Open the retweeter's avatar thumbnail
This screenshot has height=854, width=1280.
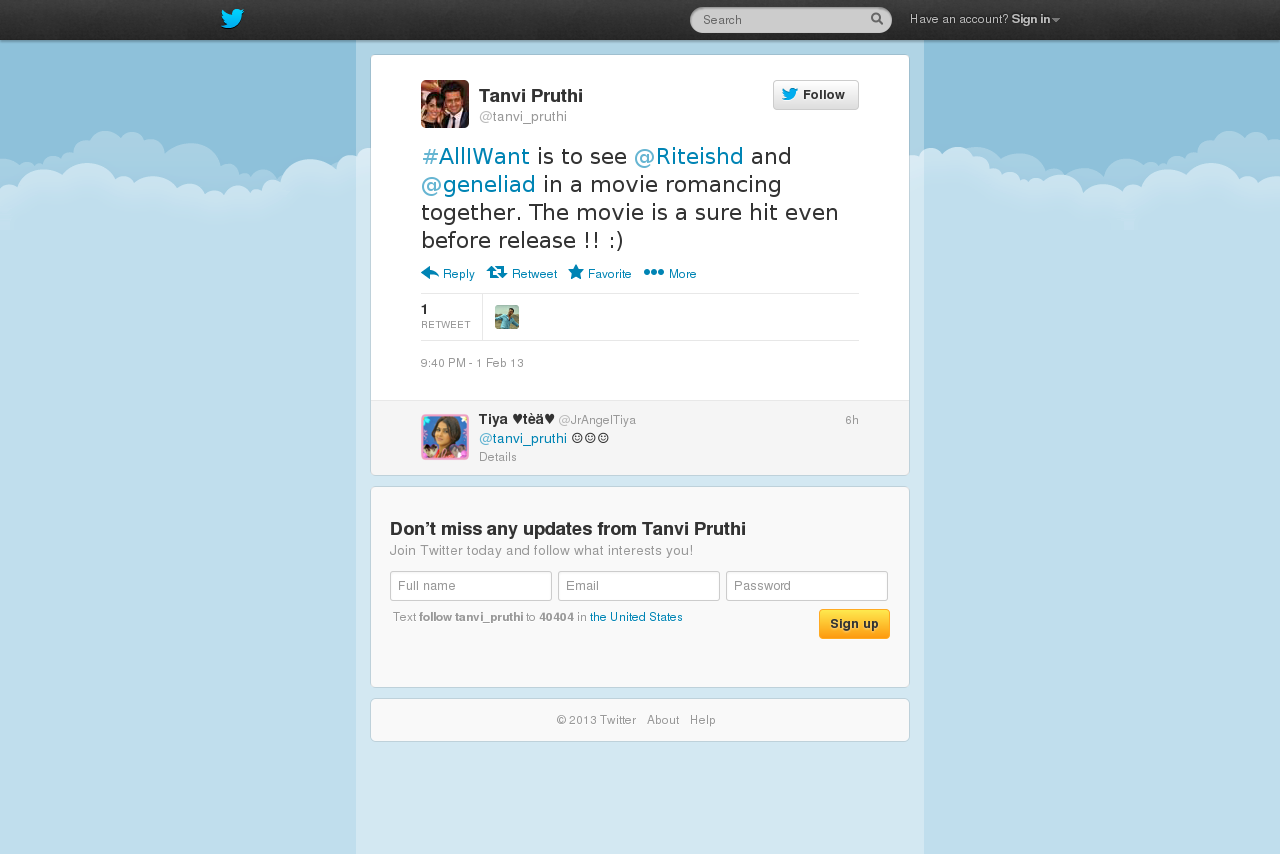(507, 317)
